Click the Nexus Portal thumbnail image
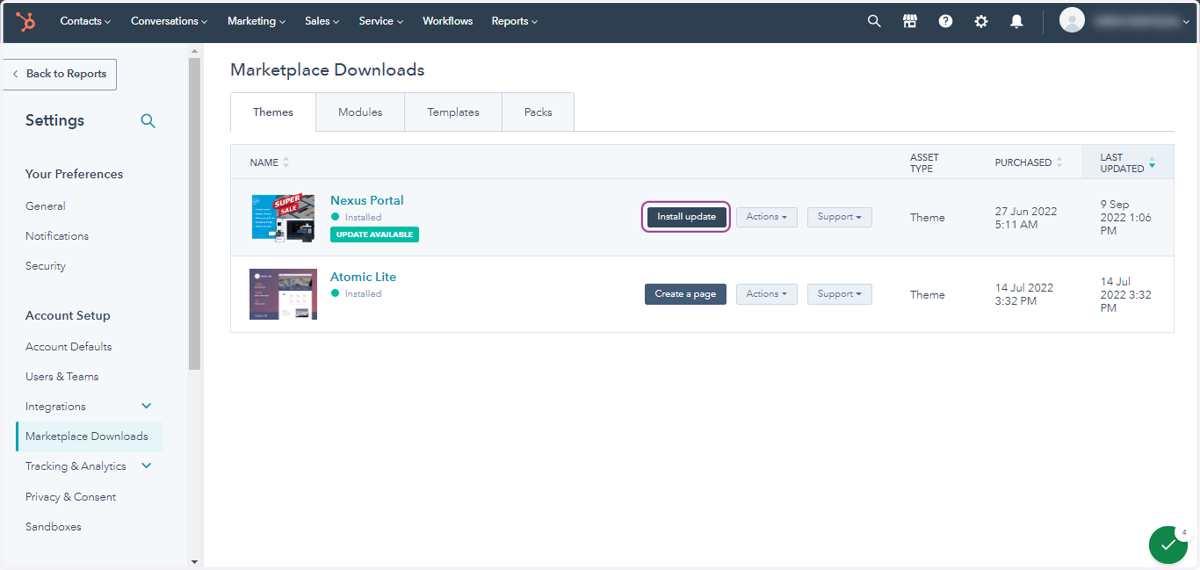This screenshot has width=1200, height=570. pyautogui.click(x=283, y=217)
